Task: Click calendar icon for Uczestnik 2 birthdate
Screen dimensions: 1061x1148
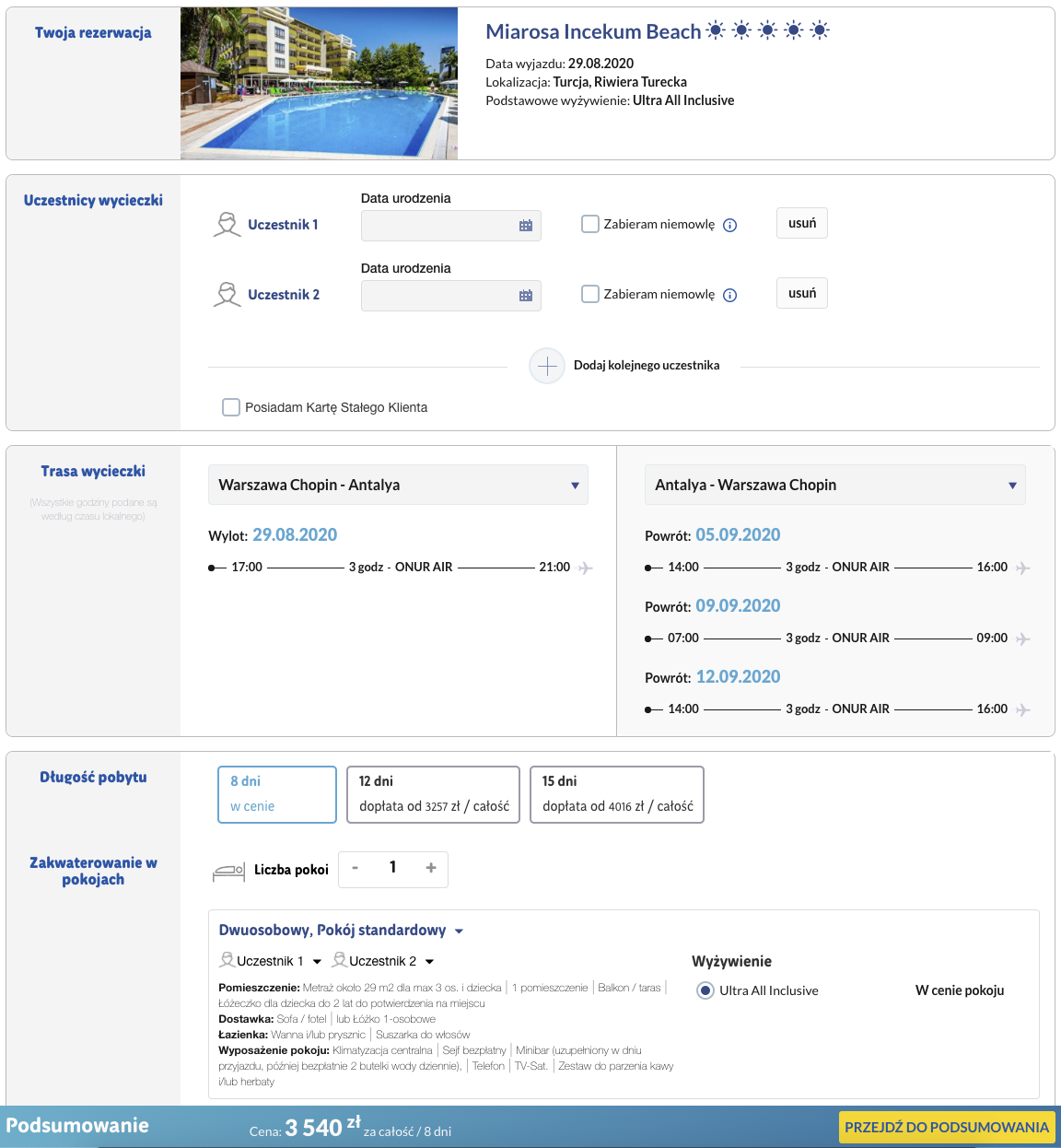Action: [x=526, y=296]
